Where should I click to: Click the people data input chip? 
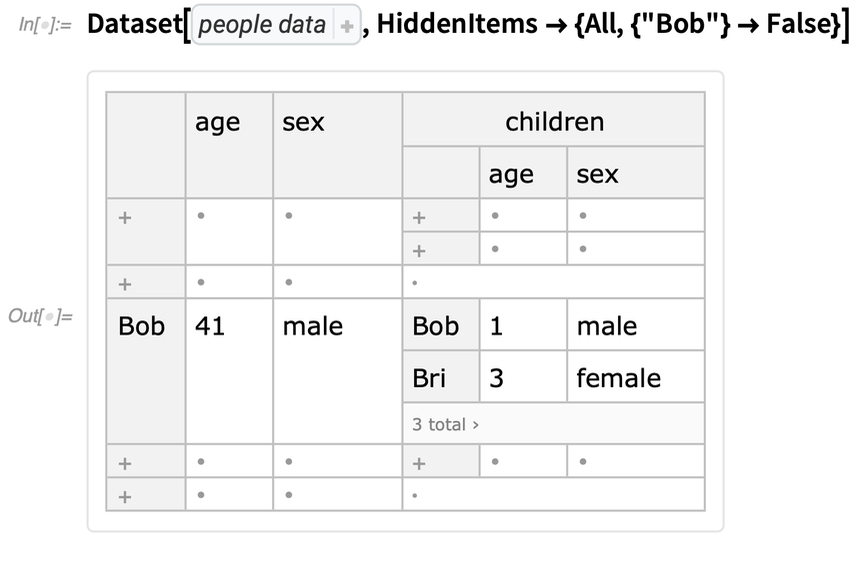[263, 27]
